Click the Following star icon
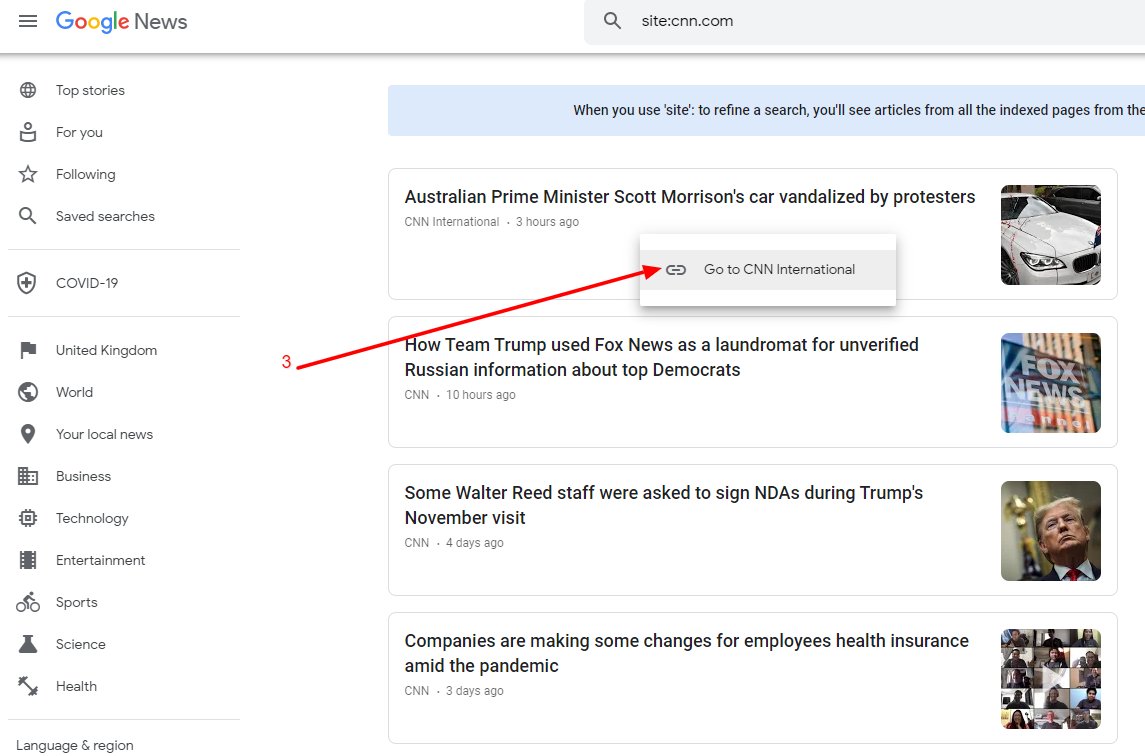Viewport: 1145px width, 756px height. coord(28,174)
